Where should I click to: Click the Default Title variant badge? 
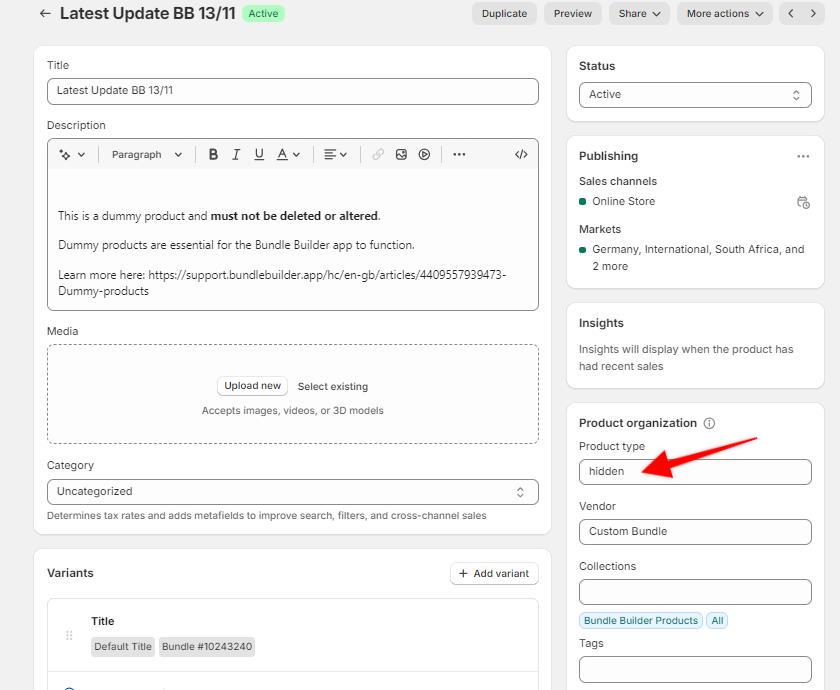tap(123, 647)
